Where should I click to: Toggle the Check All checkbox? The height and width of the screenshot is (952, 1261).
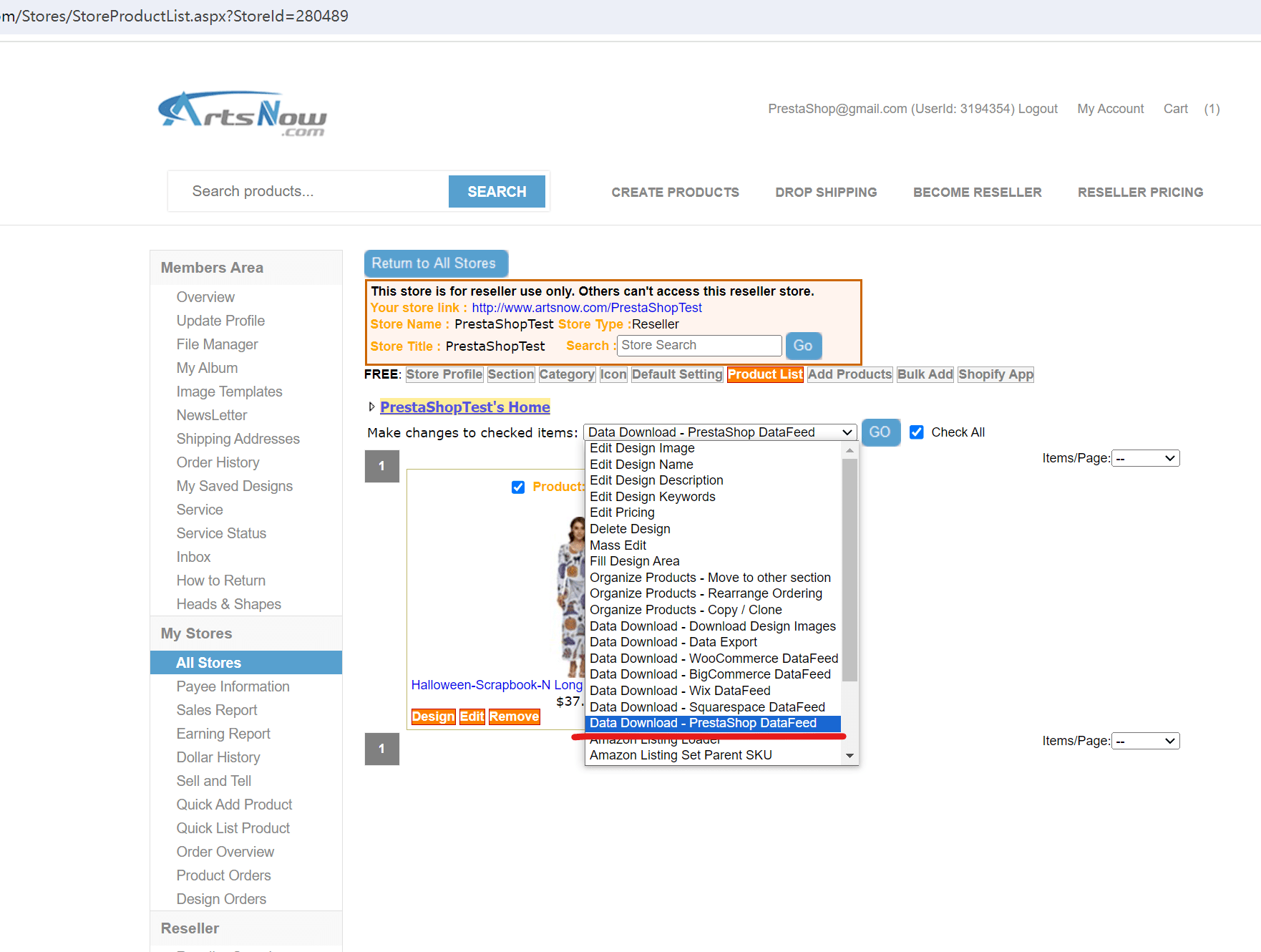point(916,432)
